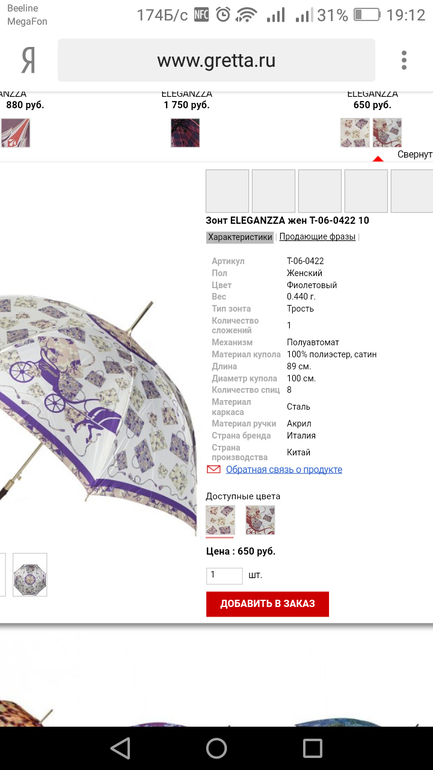Tap the www.gretta.ru address bar

point(216,60)
